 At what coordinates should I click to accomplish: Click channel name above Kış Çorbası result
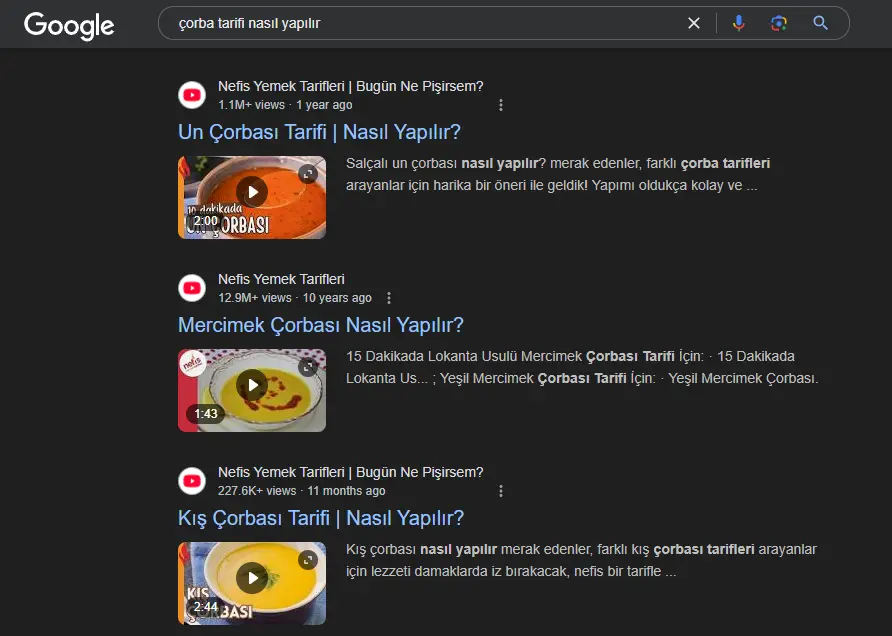pos(350,472)
